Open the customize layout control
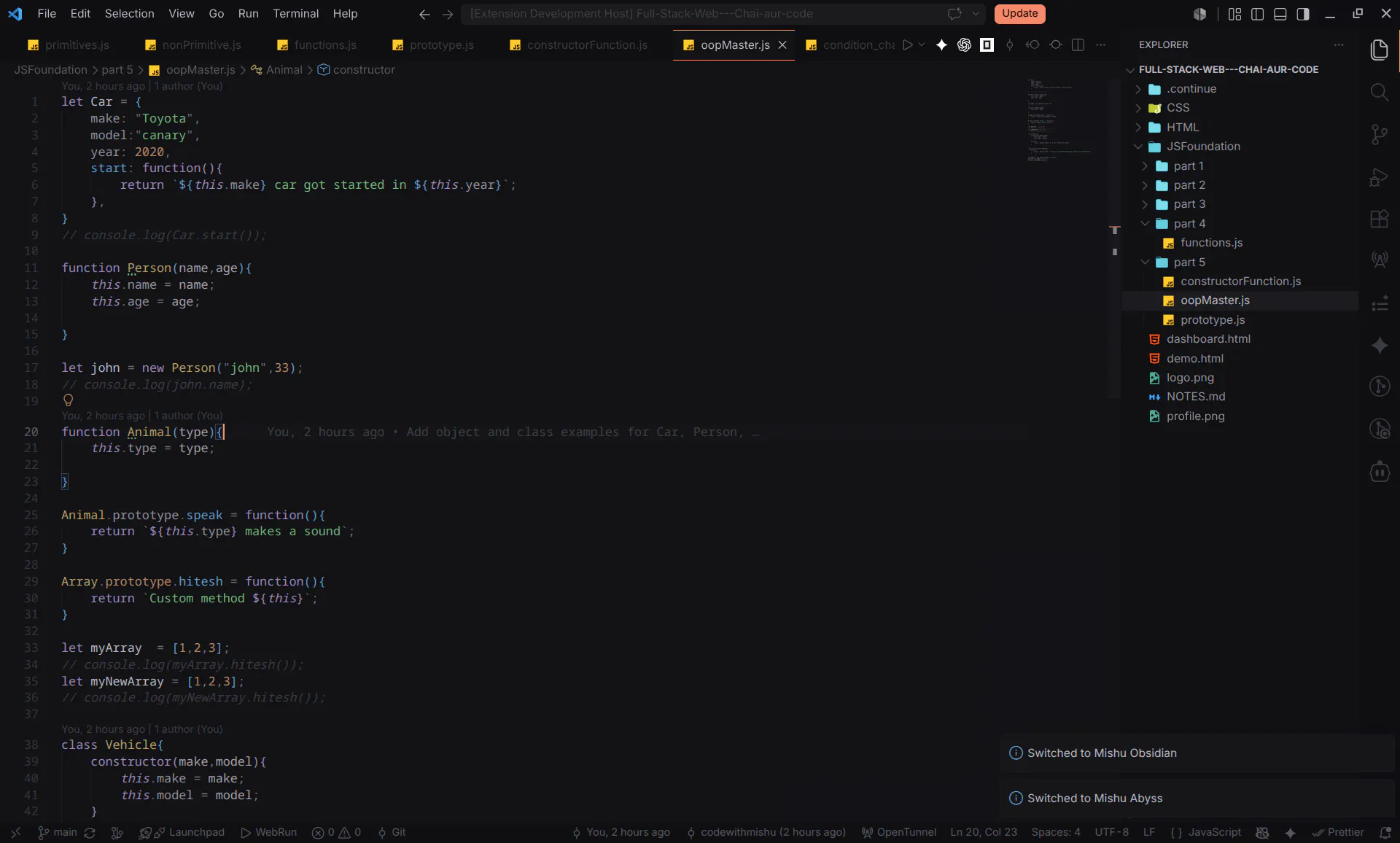 [1234, 14]
